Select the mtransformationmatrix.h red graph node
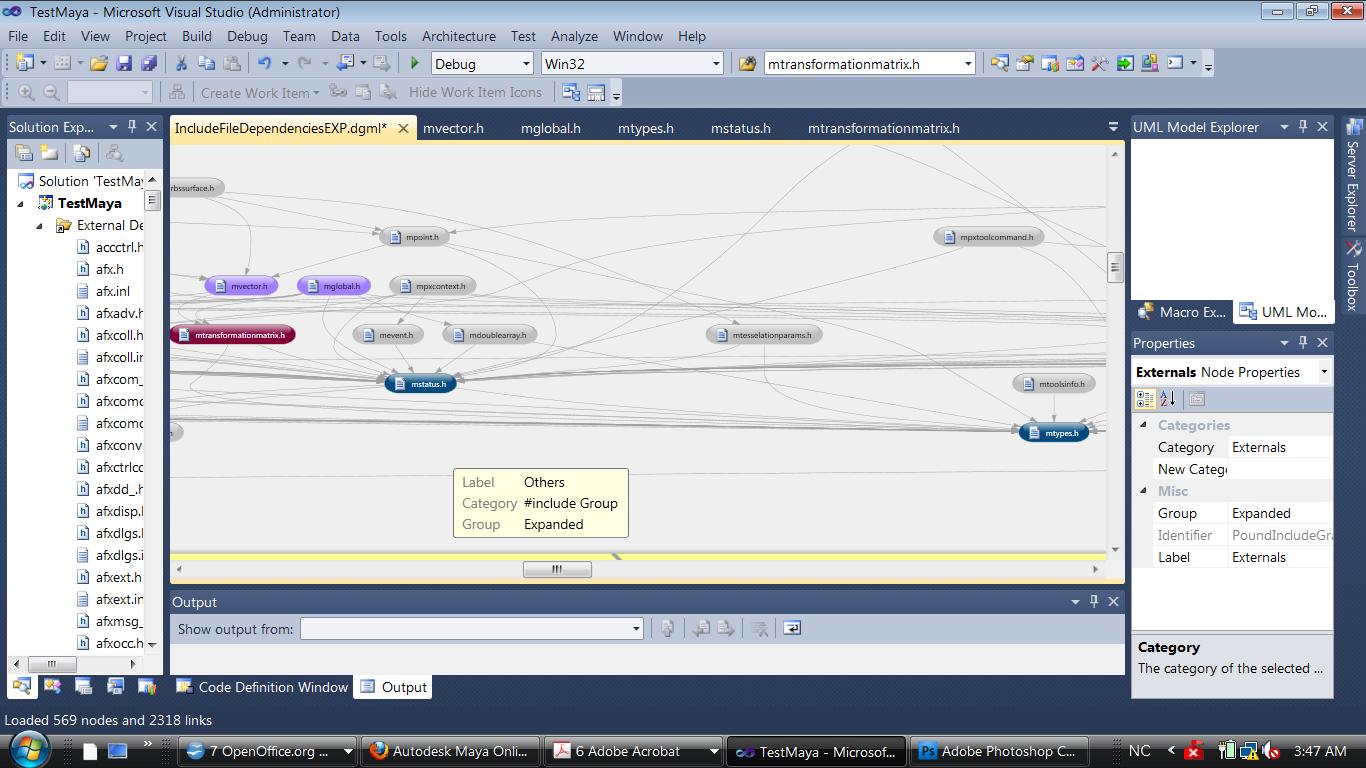 pyautogui.click(x=233, y=335)
